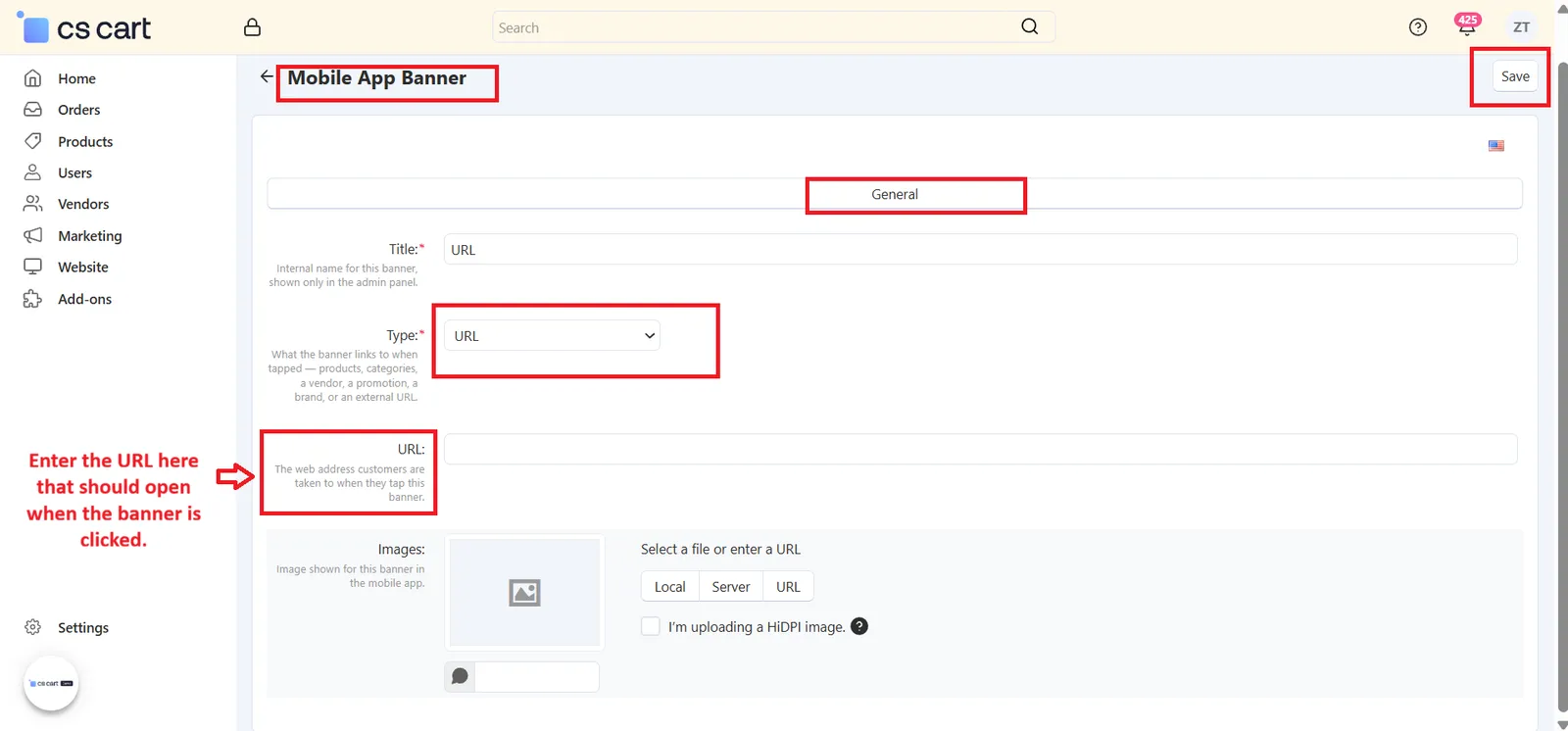Click the US flag language icon
Viewport: 1568px width, 731px height.
click(x=1496, y=146)
